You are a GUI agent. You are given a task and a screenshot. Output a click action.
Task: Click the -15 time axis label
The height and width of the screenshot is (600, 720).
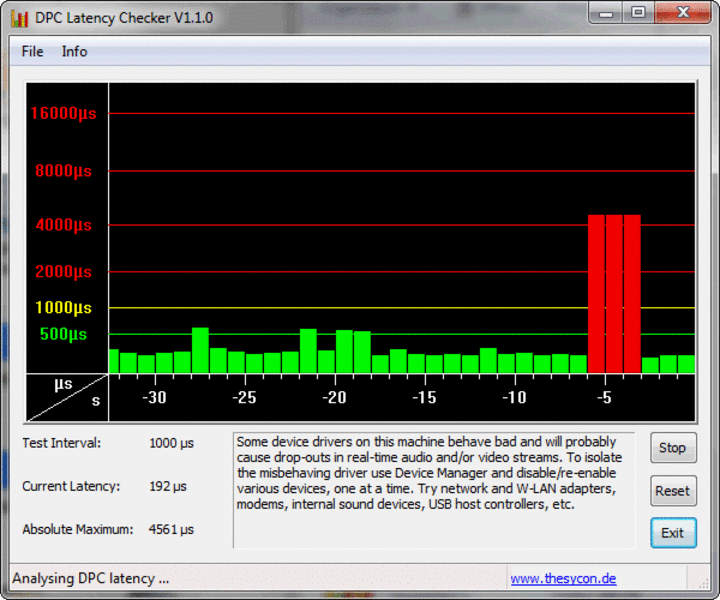coord(424,398)
